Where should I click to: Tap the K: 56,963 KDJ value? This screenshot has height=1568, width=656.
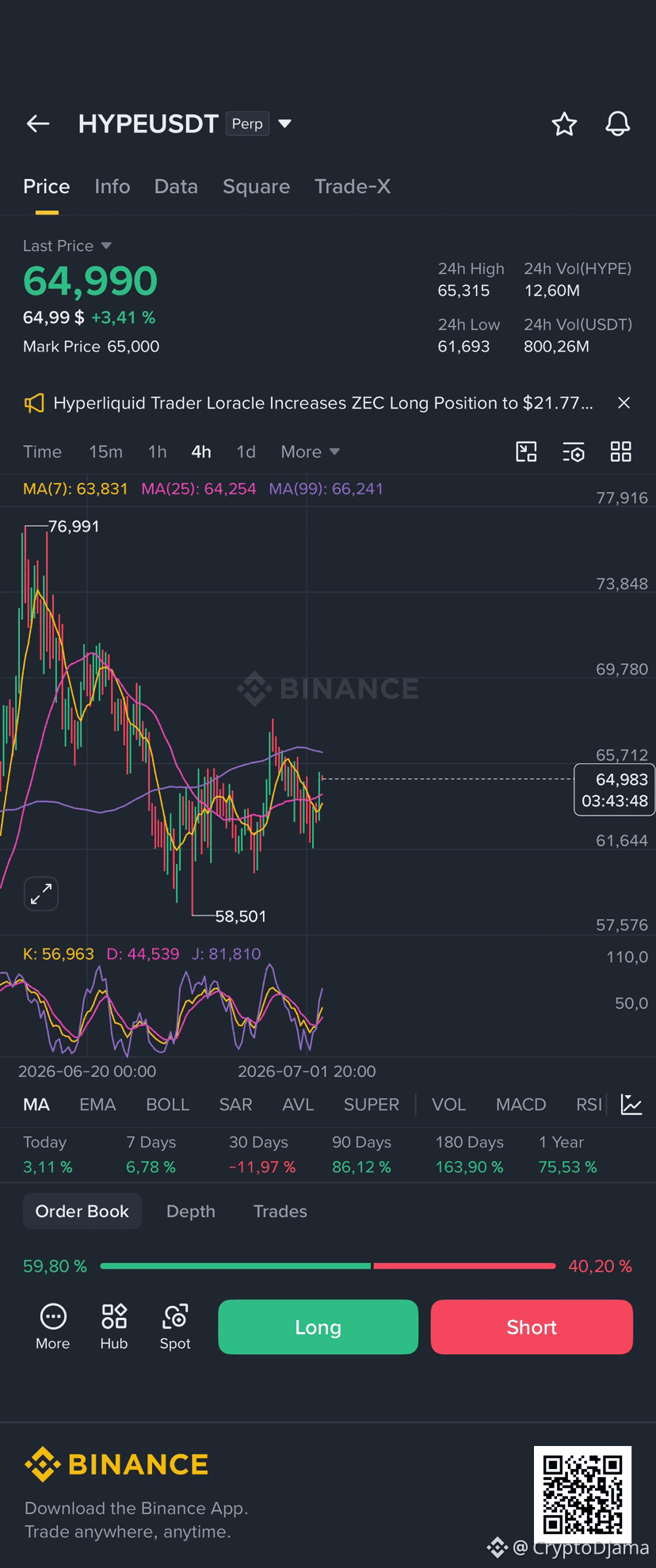tap(59, 953)
